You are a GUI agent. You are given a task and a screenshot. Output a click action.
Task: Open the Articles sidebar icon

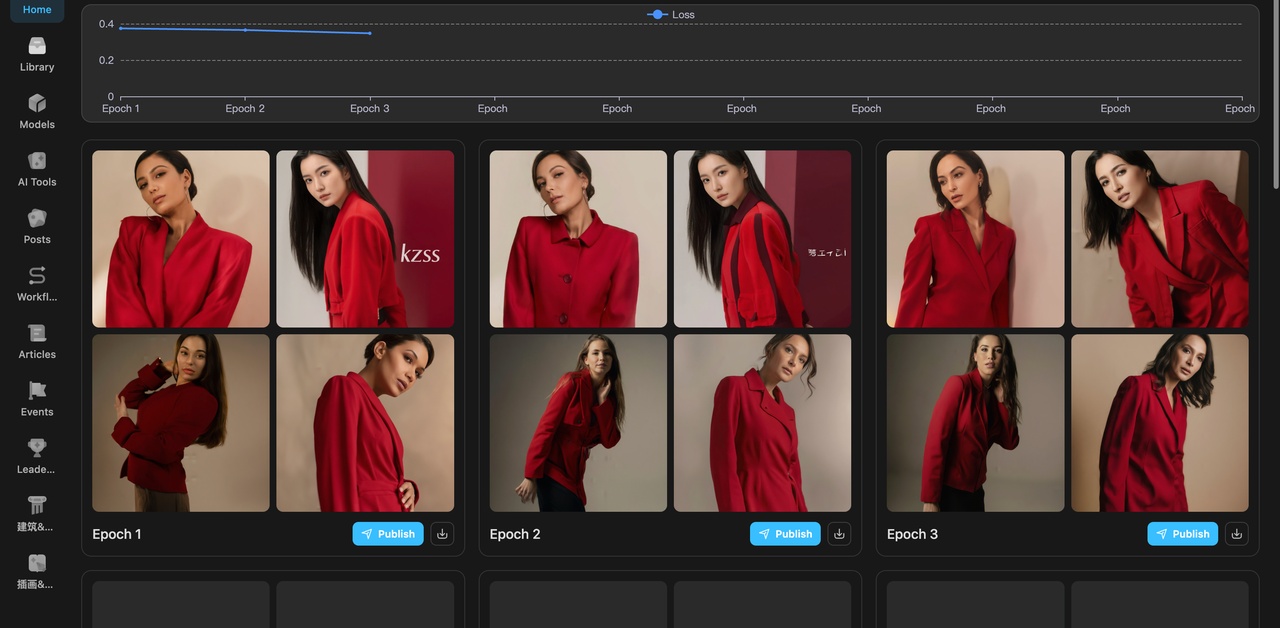click(x=37, y=334)
